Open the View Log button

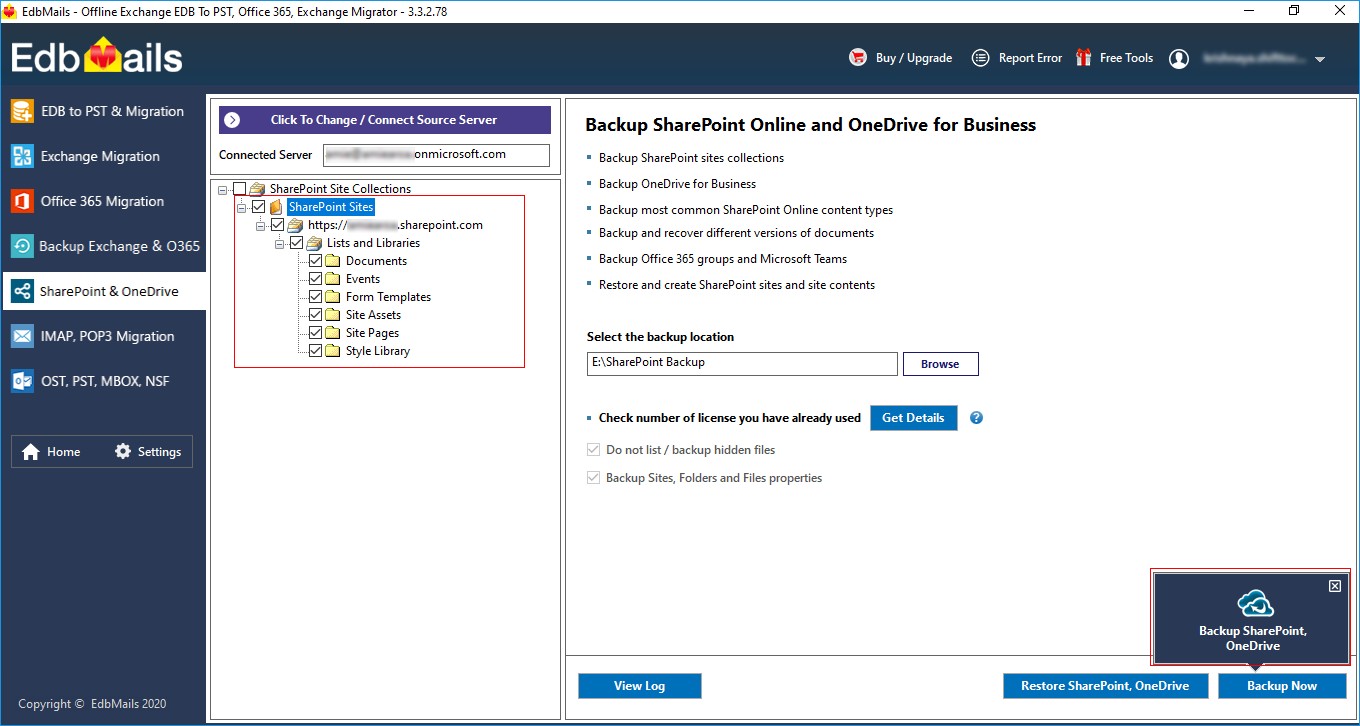pos(639,686)
